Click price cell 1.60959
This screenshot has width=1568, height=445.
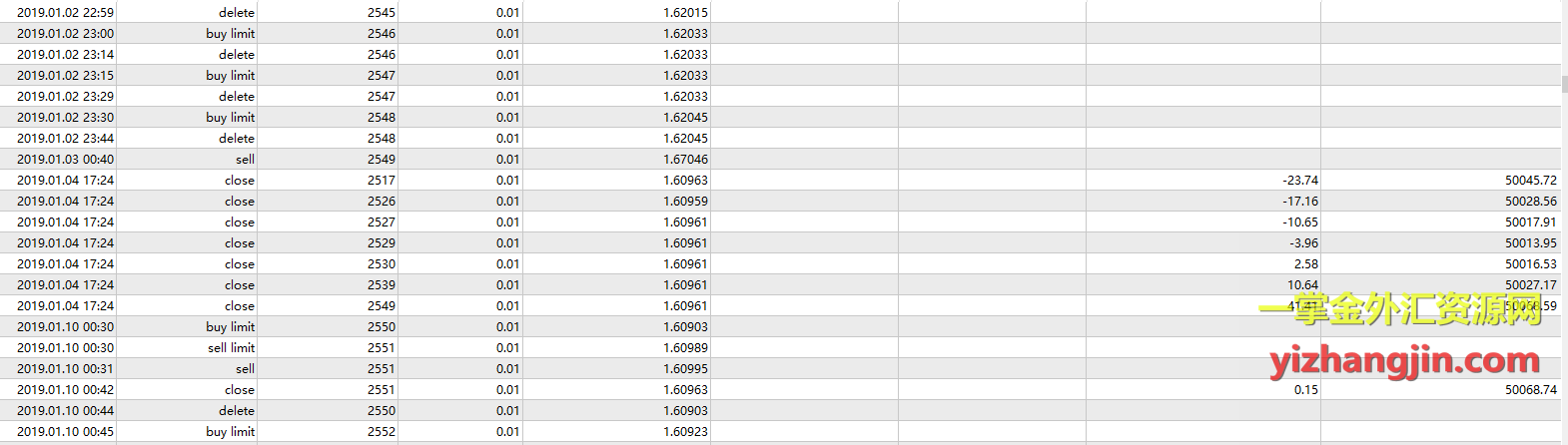click(685, 202)
